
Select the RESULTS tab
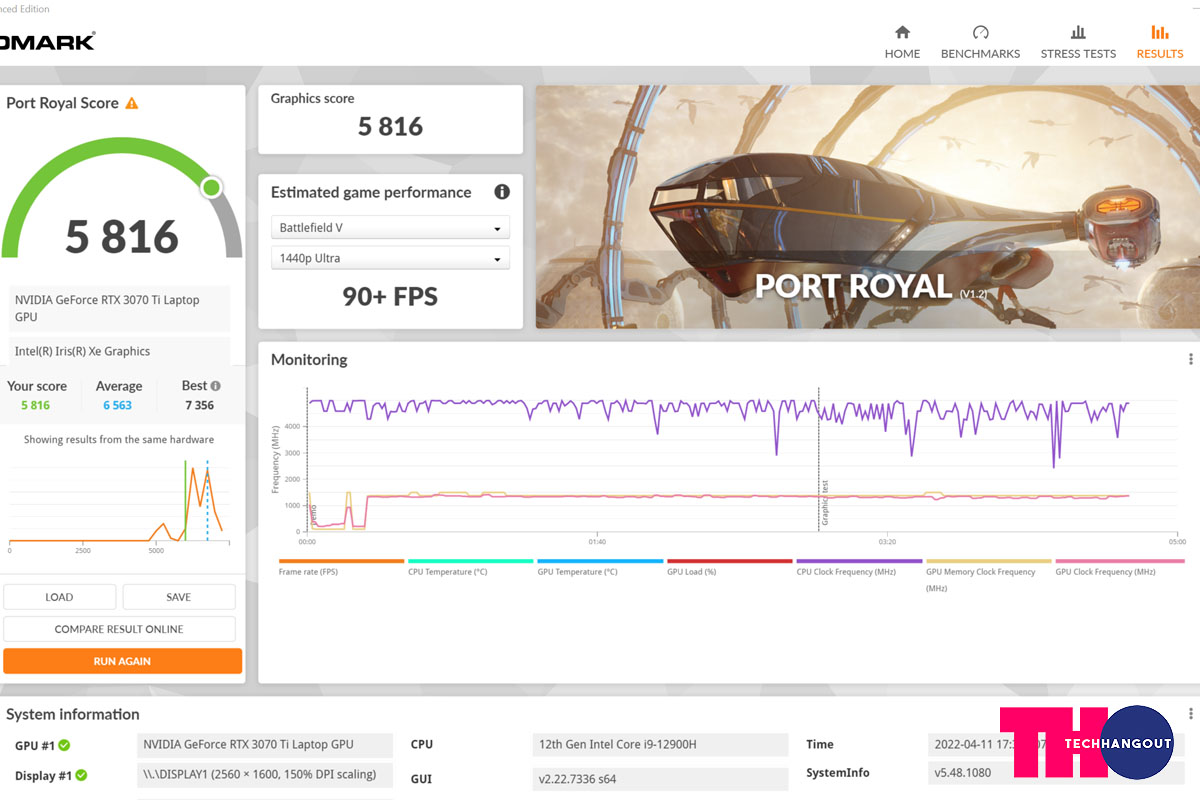(1160, 42)
